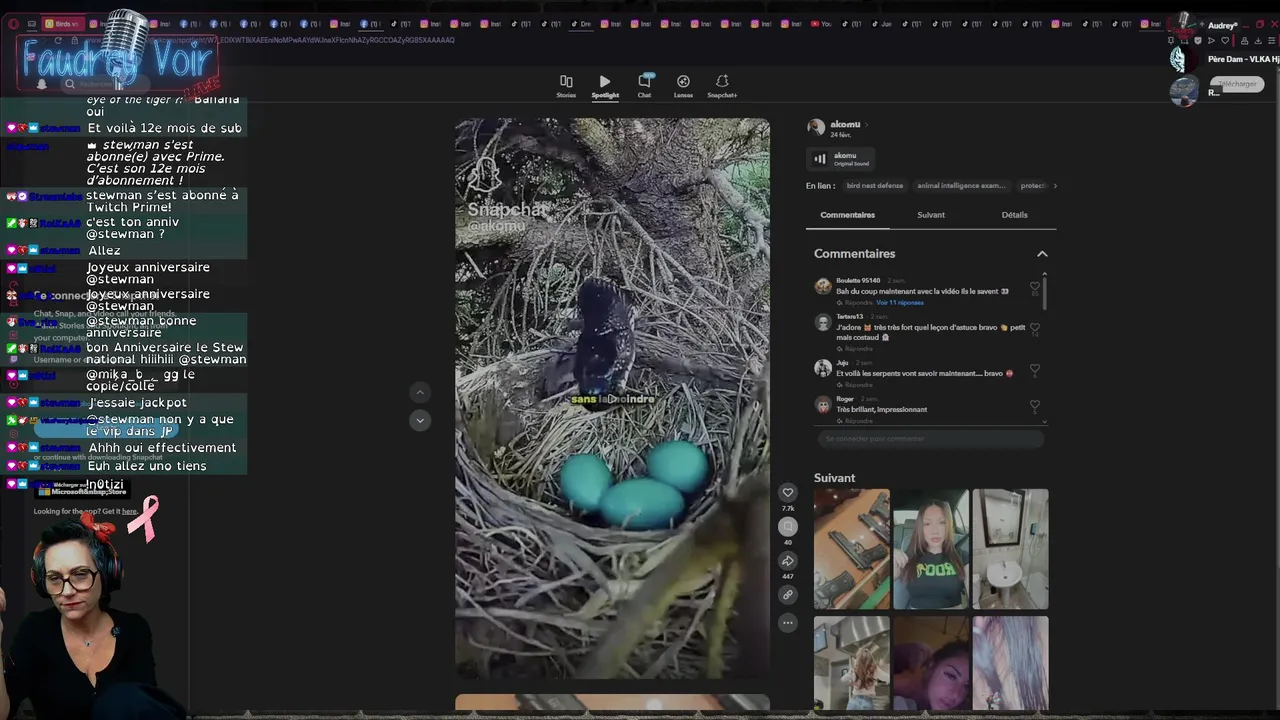Open the Lenses icon
The image size is (1280, 720).
(683, 82)
